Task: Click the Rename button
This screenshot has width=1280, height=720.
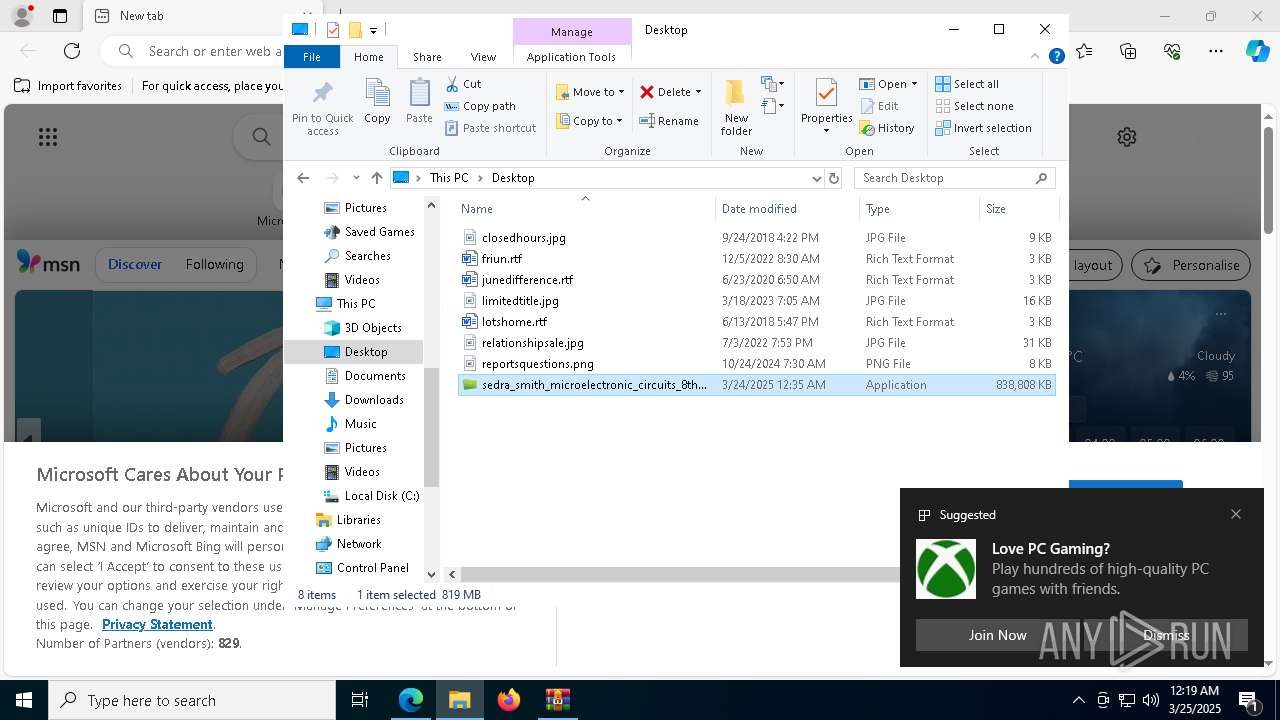Action: pos(669,121)
